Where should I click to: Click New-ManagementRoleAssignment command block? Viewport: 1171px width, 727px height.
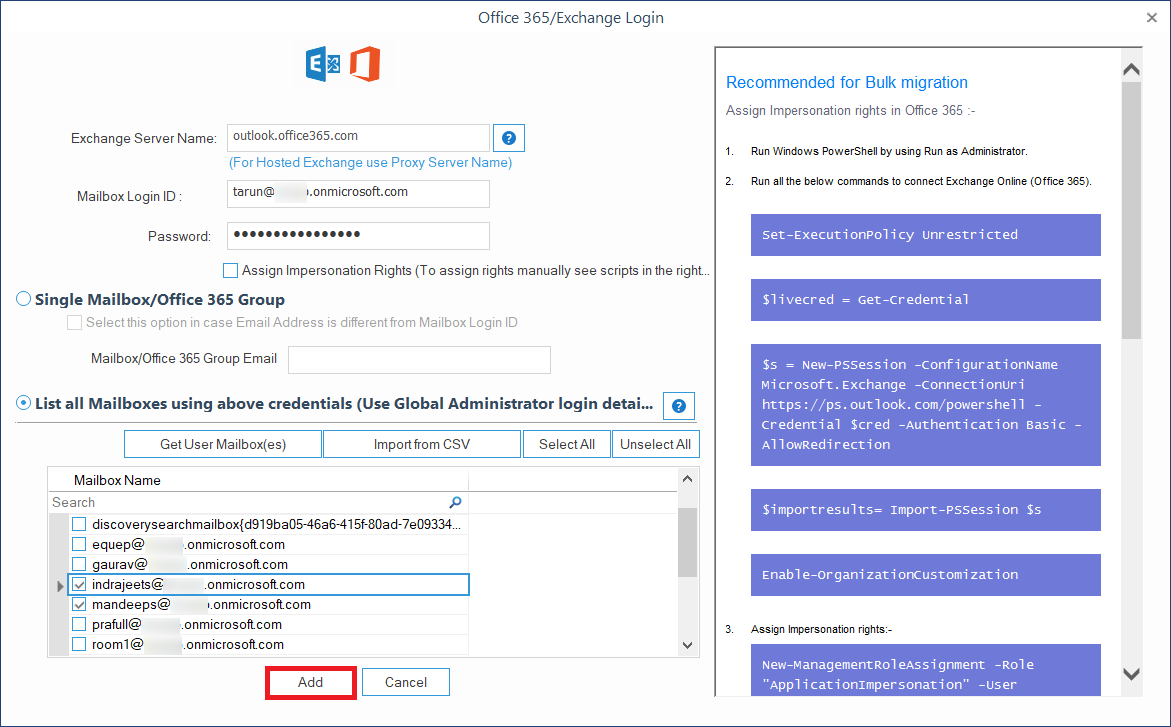tap(925, 670)
